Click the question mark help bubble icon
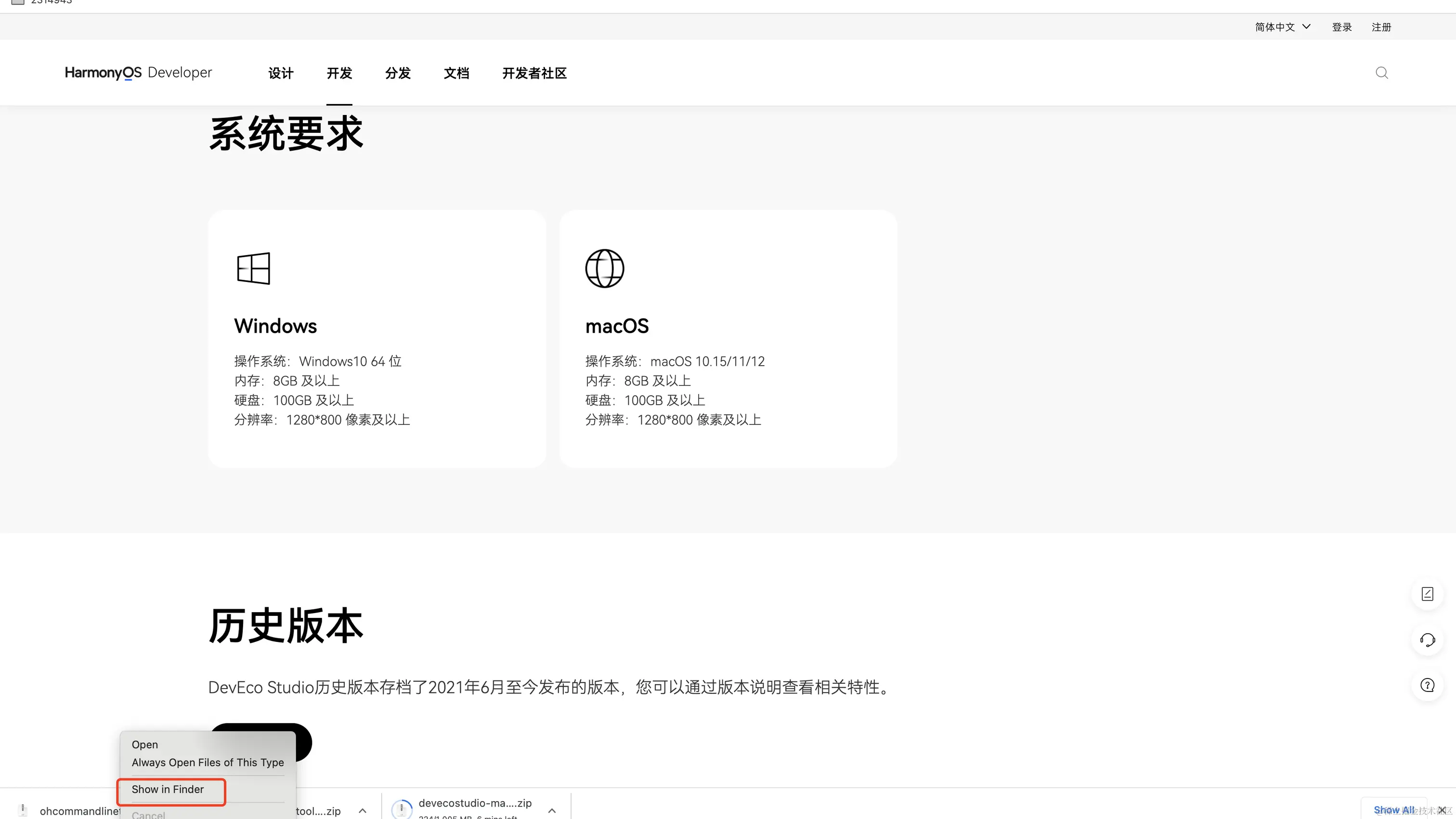1456x819 pixels. click(x=1427, y=685)
